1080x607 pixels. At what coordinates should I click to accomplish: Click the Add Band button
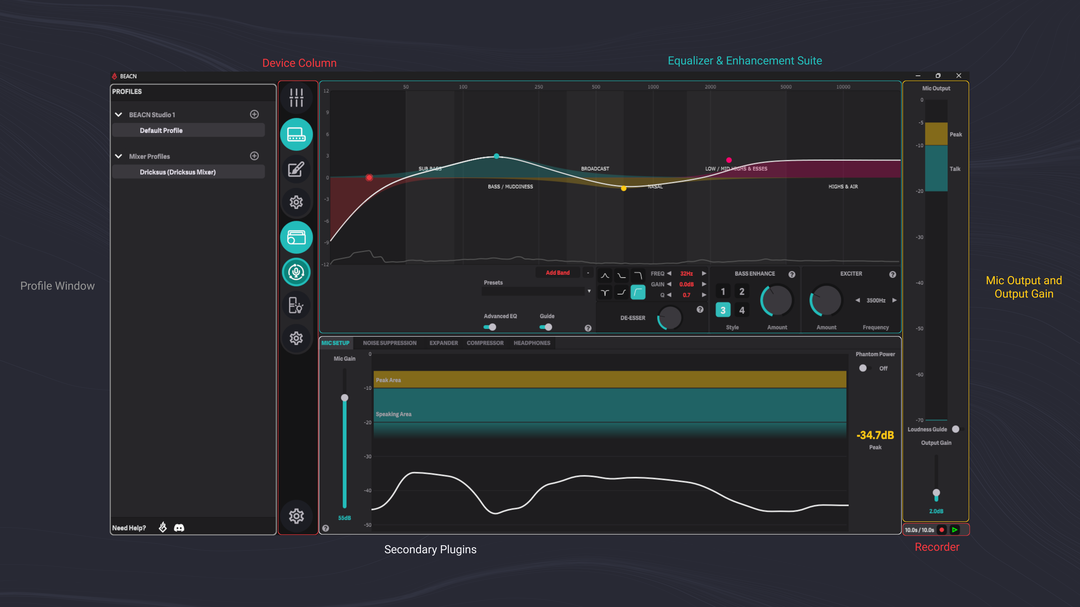(x=560, y=272)
